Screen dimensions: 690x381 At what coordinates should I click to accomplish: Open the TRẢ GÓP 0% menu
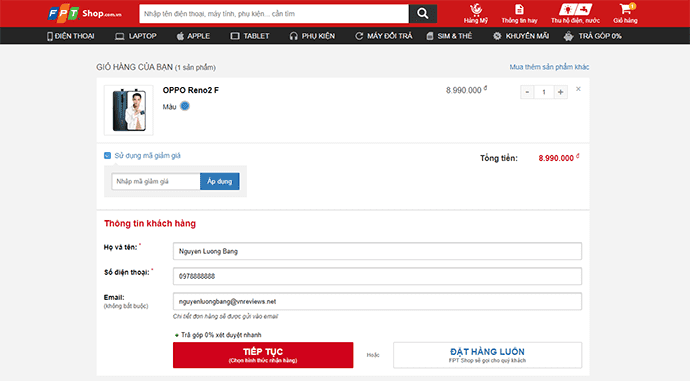(593, 36)
